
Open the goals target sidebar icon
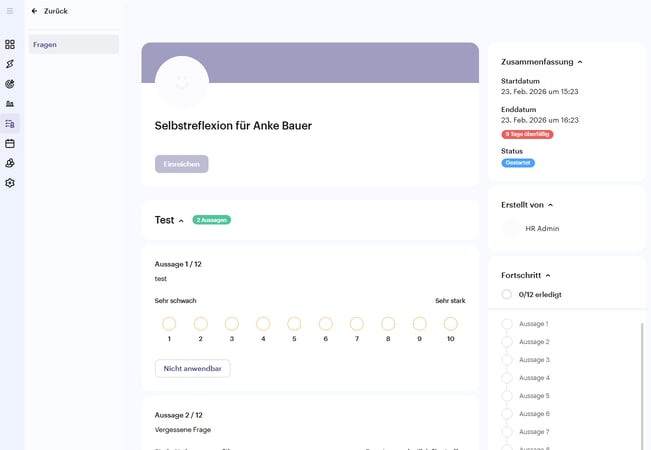10,84
